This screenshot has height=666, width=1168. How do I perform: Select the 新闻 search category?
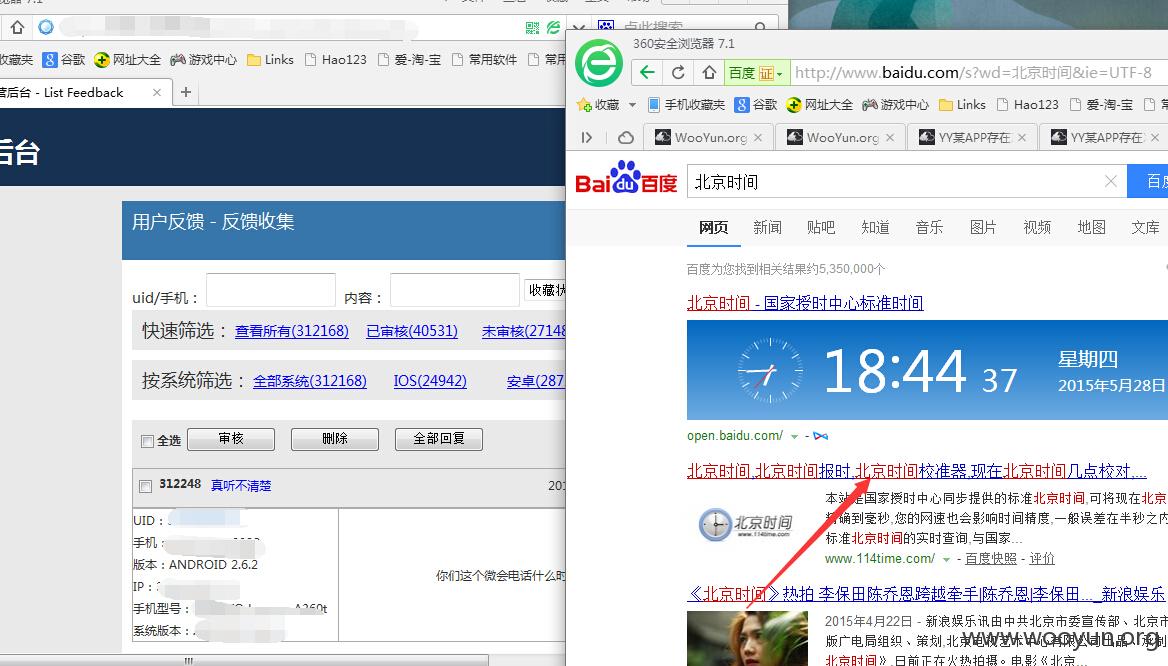[x=767, y=227]
